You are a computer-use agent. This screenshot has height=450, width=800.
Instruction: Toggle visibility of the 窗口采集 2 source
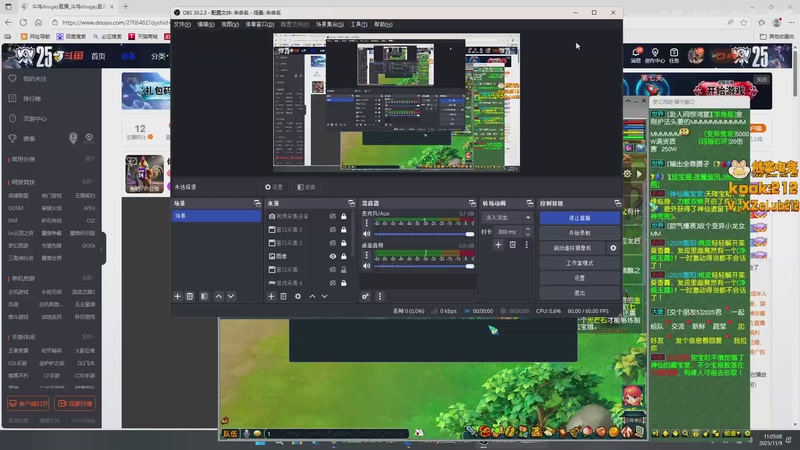333,243
